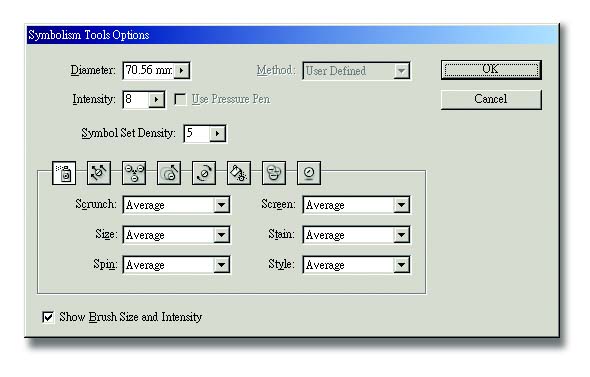Viewport: 590px width, 377px height.
Task: Click the Cancel button
Action: point(491,99)
